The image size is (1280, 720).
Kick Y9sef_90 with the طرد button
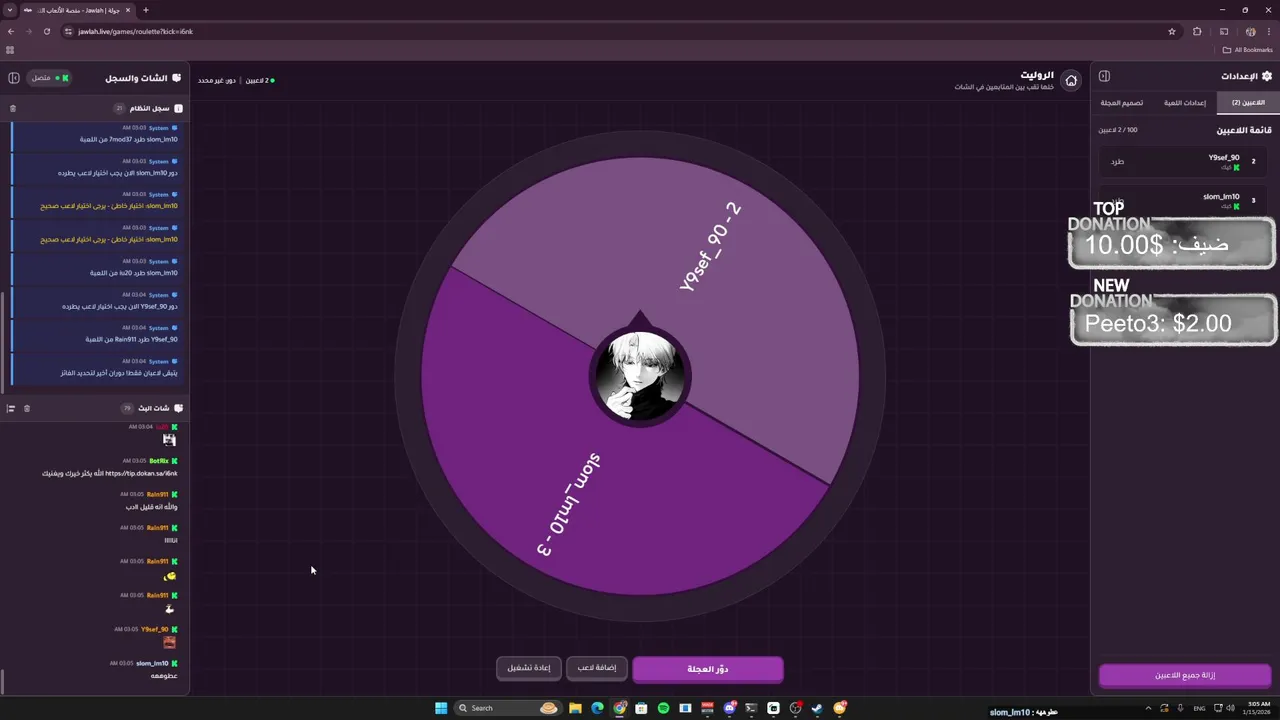[1117, 161]
